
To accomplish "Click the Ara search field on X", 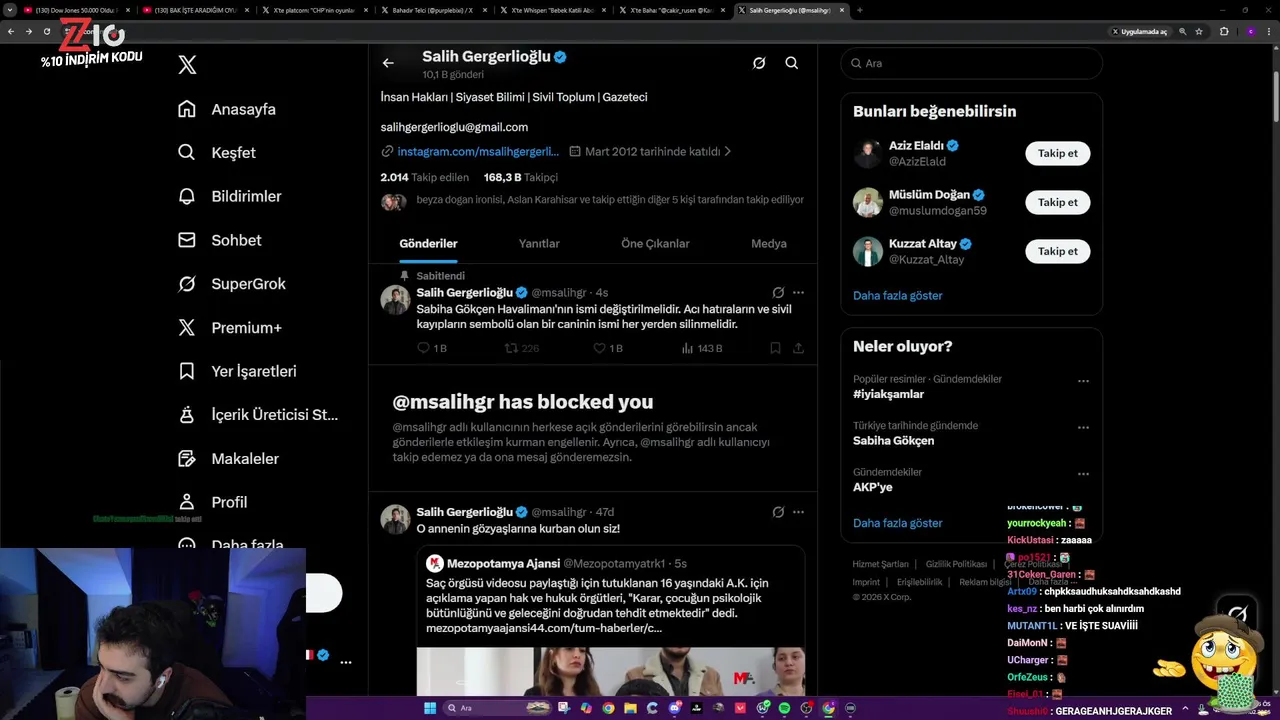I will pyautogui.click(x=971, y=63).
